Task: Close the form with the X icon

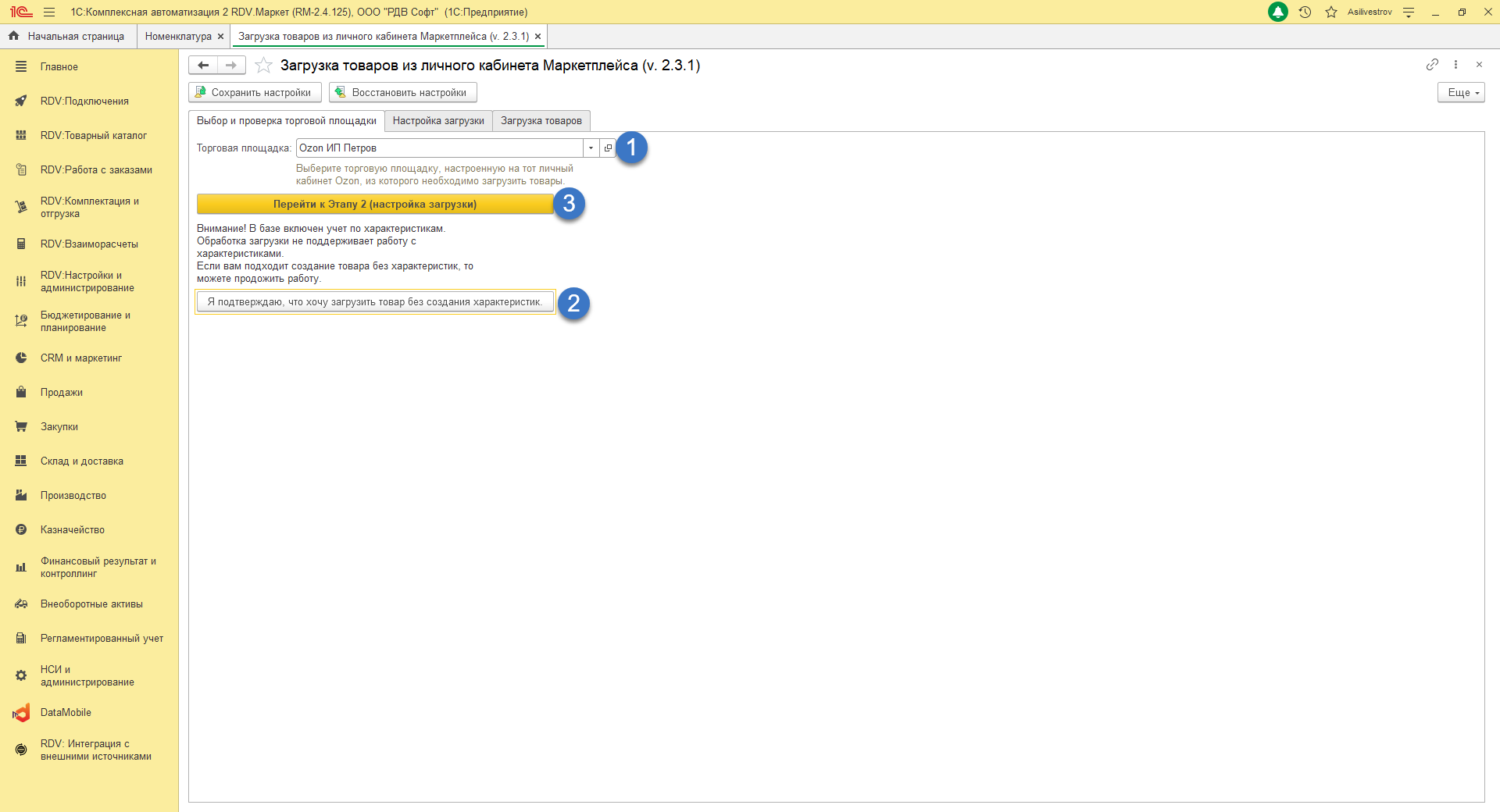Action: point(1479,64)
